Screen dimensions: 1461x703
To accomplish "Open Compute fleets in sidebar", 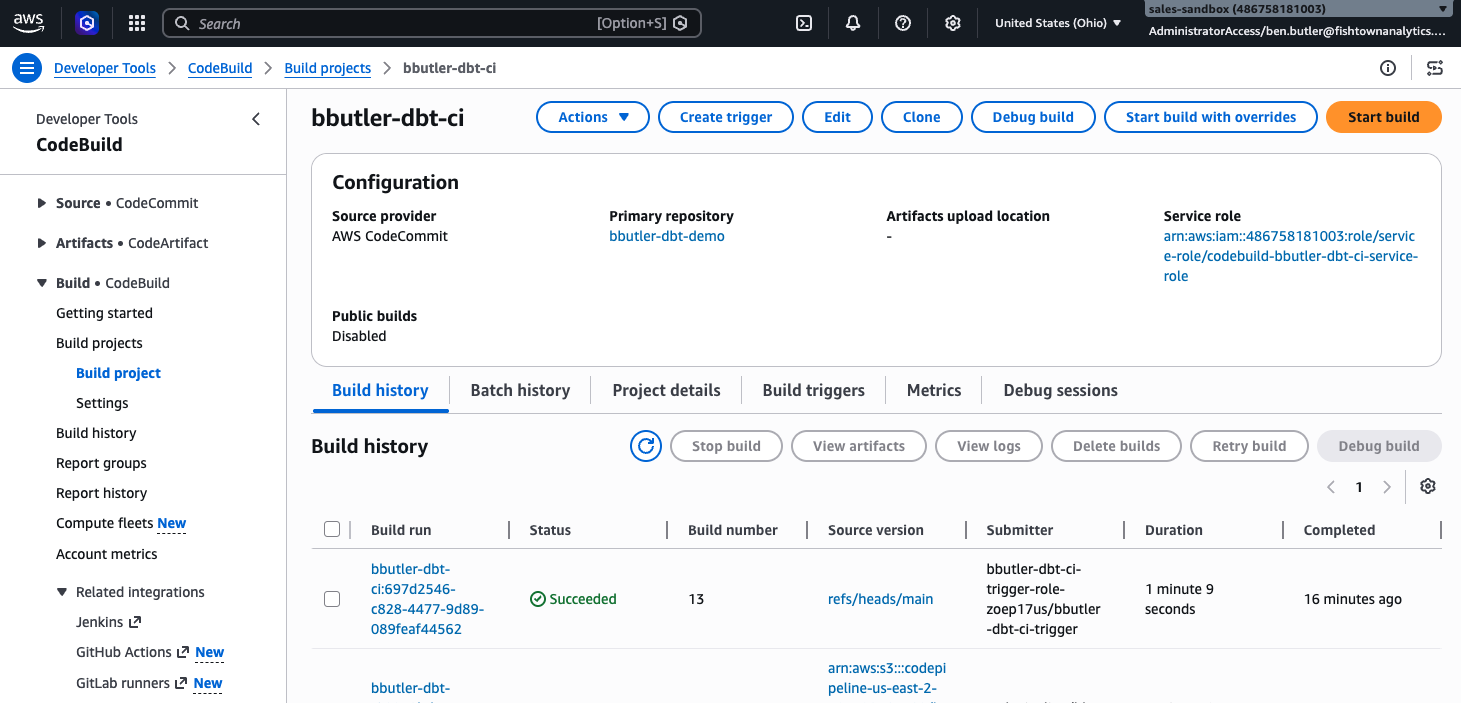I will pyautogui.click(x=104, y=523).
